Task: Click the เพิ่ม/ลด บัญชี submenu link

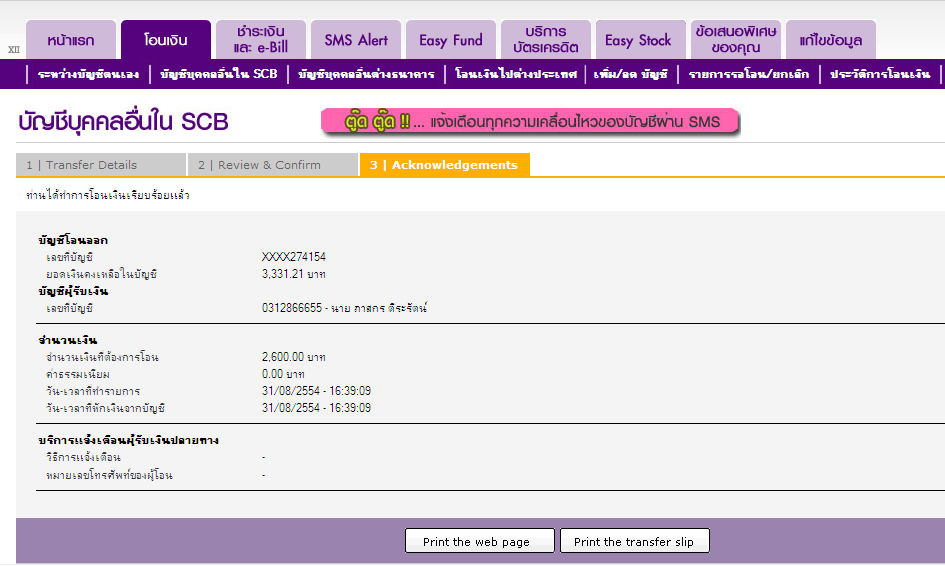Action: tap(631, 74)
